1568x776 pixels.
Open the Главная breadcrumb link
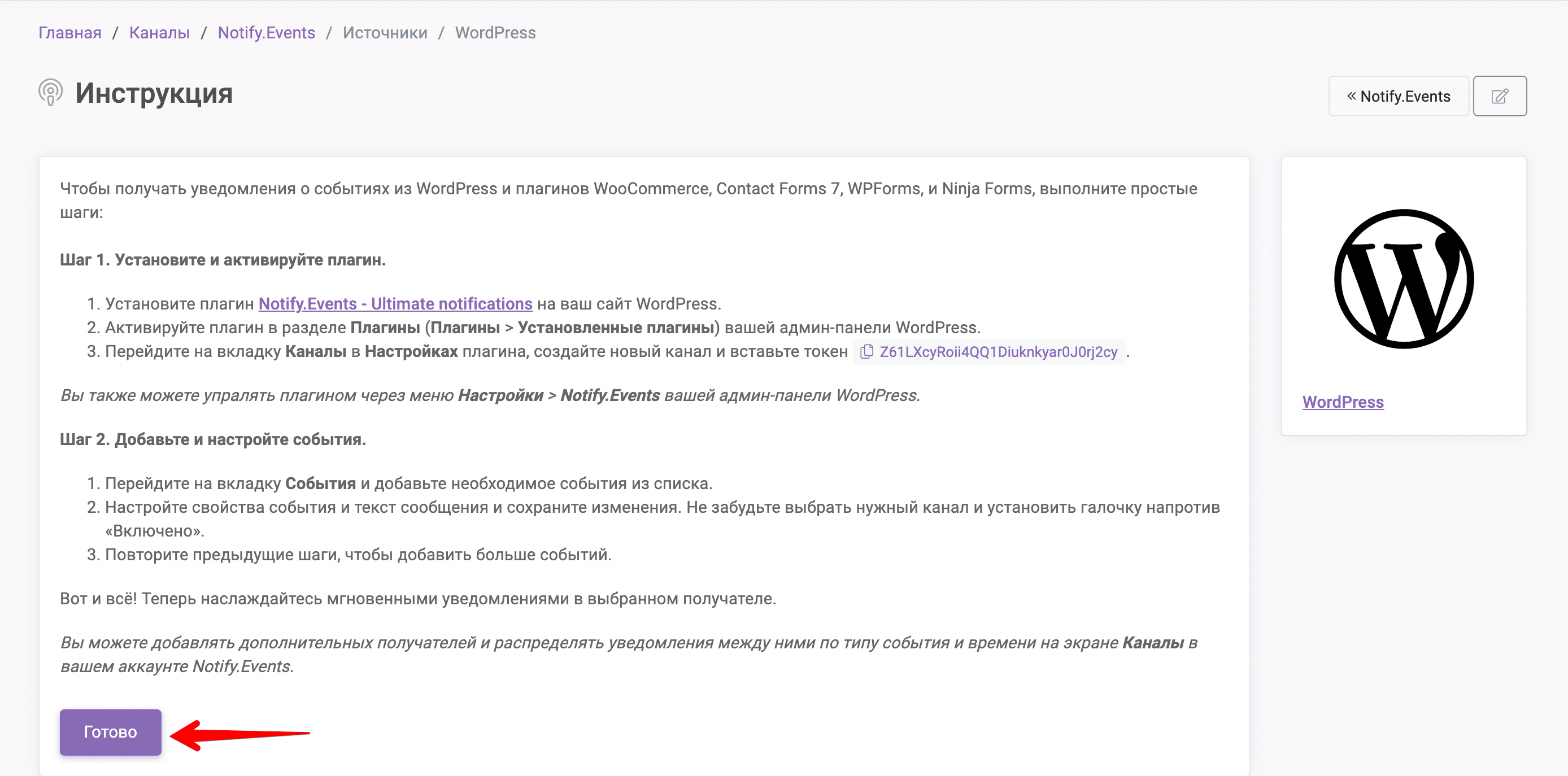70,33
